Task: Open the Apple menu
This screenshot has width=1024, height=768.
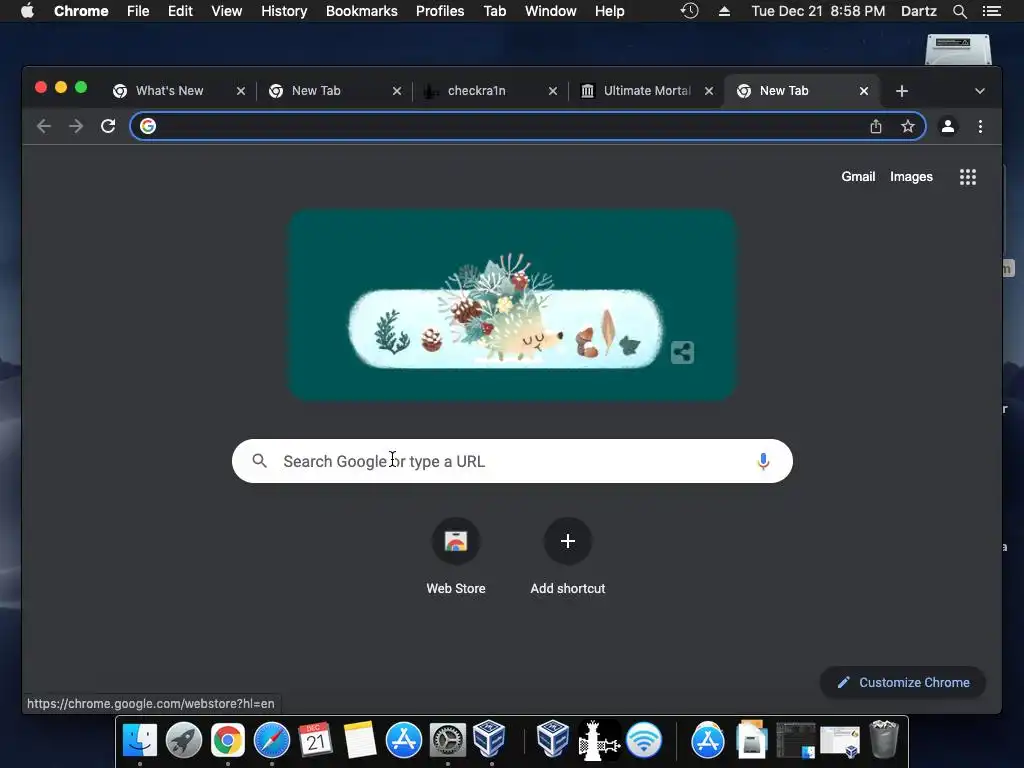Action: coord(27,11)
